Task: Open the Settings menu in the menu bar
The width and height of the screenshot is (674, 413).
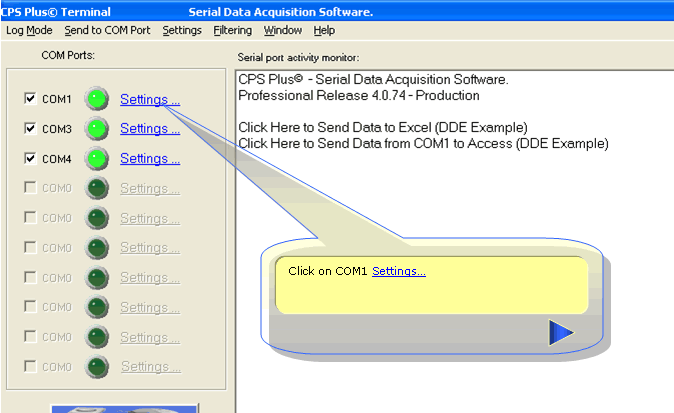Action: (x=182, y=31)
